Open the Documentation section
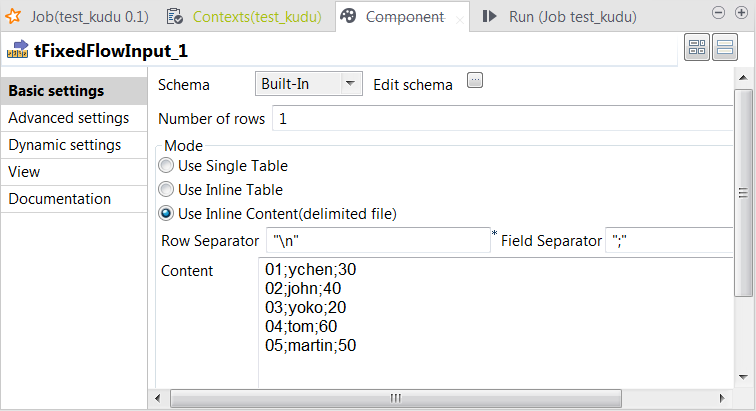This screenshot has height=411, width=756. point(59,199)
